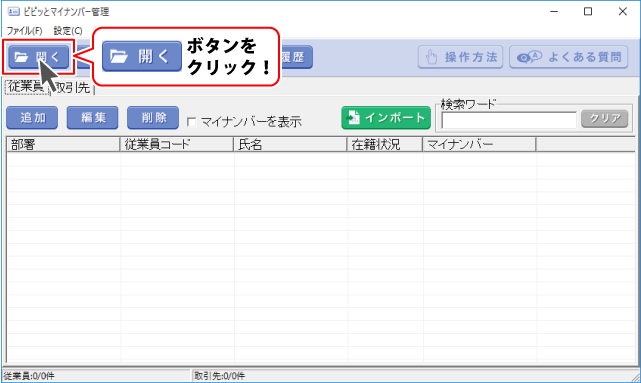Close the ピピッとマイナンバー管理 window
This screenshot has width=641, height=383.
622,11
